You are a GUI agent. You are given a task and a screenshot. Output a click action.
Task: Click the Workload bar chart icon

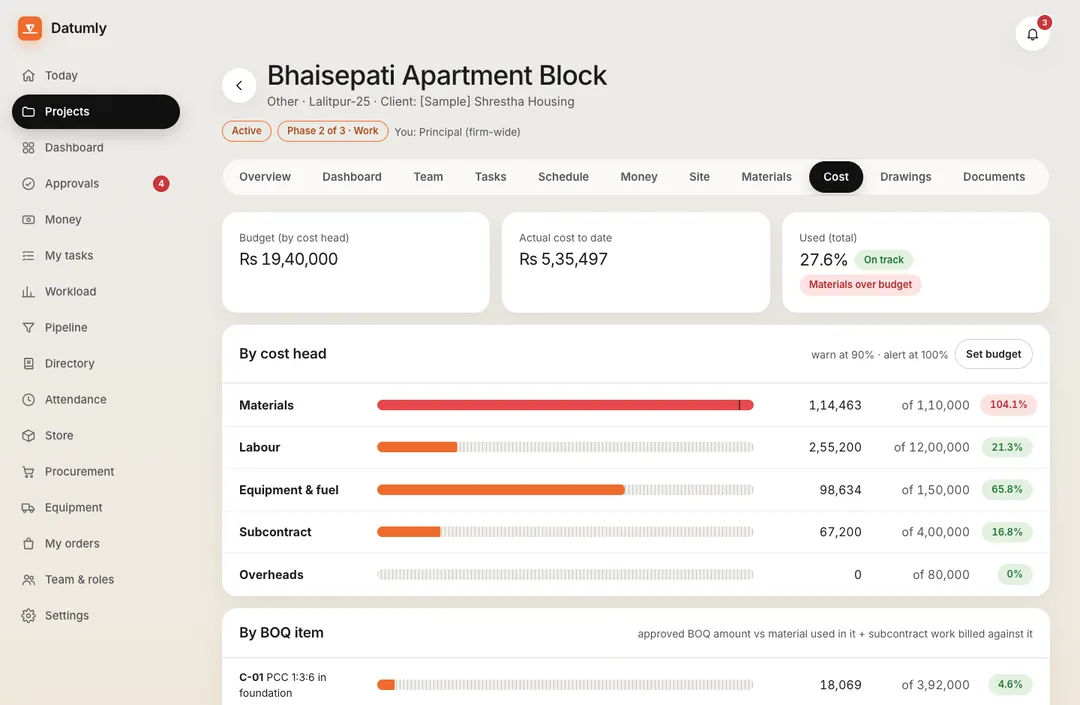click(28, 291)
